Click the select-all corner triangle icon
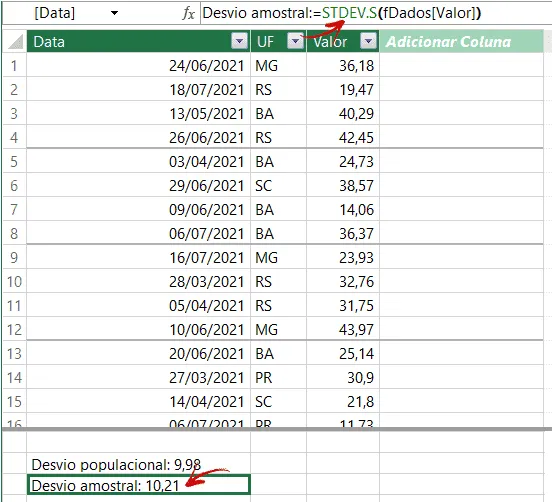 15,42
